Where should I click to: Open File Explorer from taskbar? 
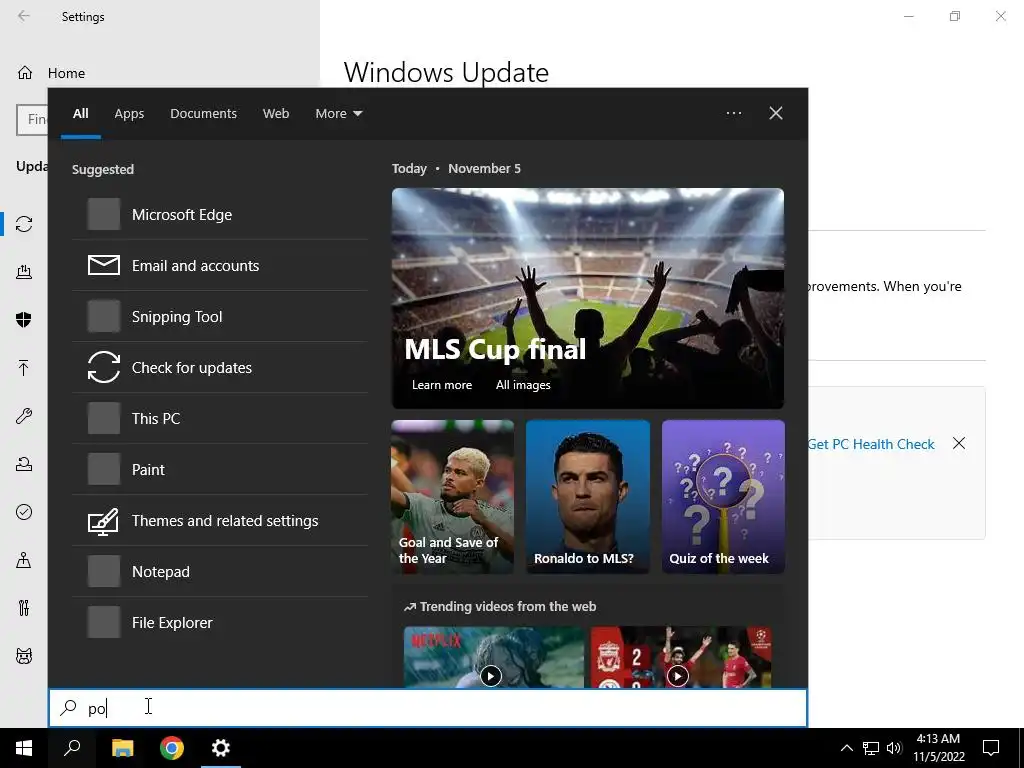(x=122, y=748)
